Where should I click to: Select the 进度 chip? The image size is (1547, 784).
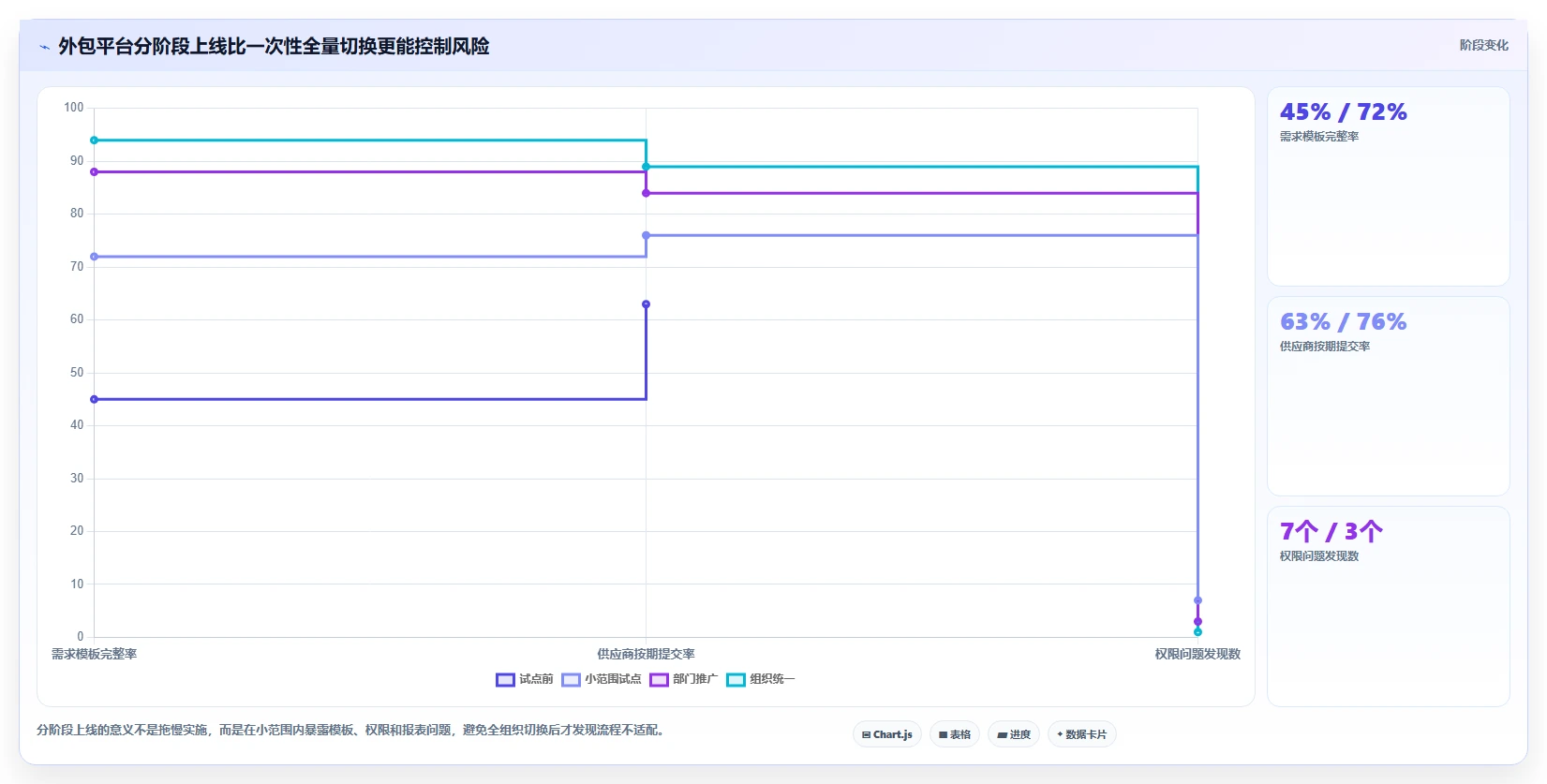[1014, 734]
